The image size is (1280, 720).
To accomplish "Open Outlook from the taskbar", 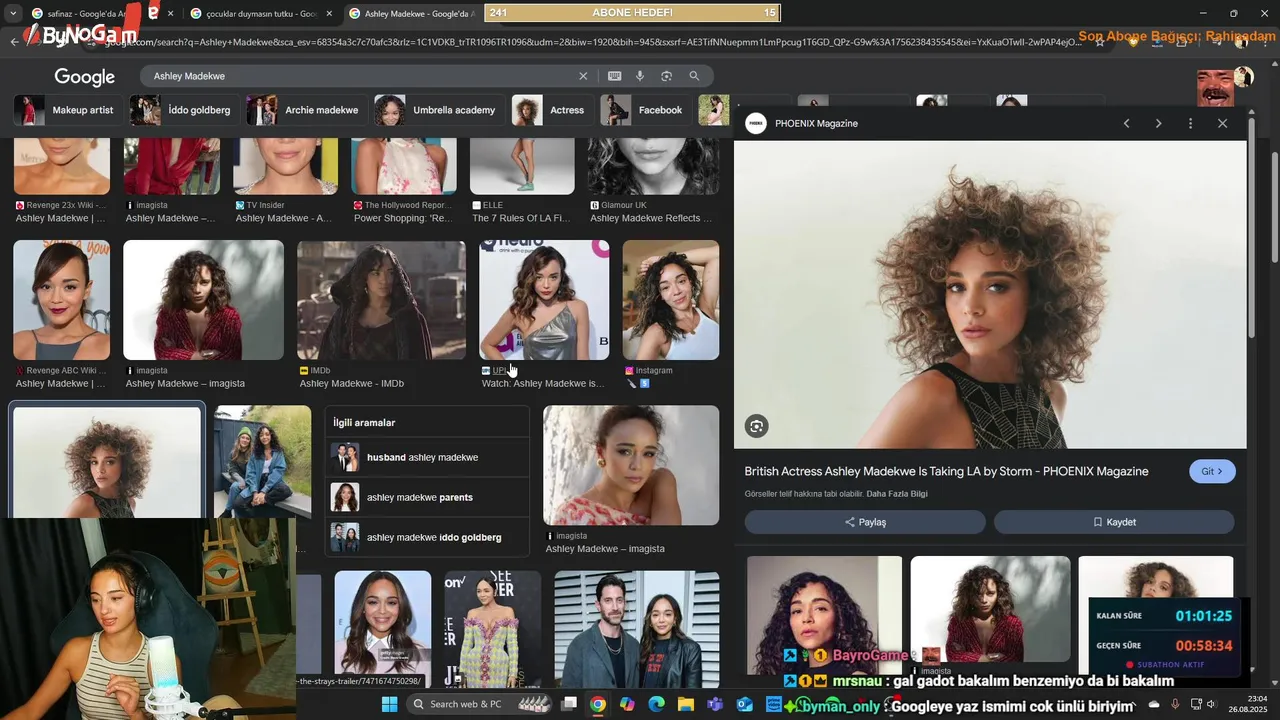I will pyautogui.click(x=744, y=704).
